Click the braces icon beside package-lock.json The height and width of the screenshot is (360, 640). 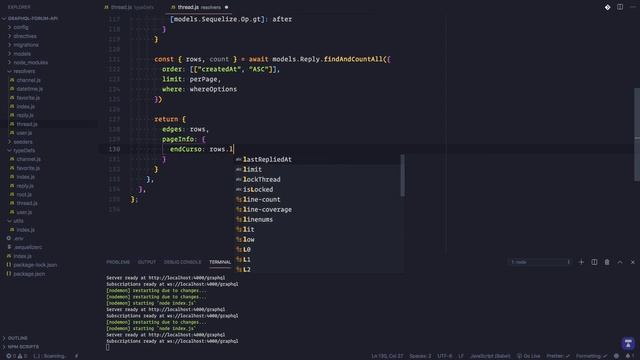point(9,264)
